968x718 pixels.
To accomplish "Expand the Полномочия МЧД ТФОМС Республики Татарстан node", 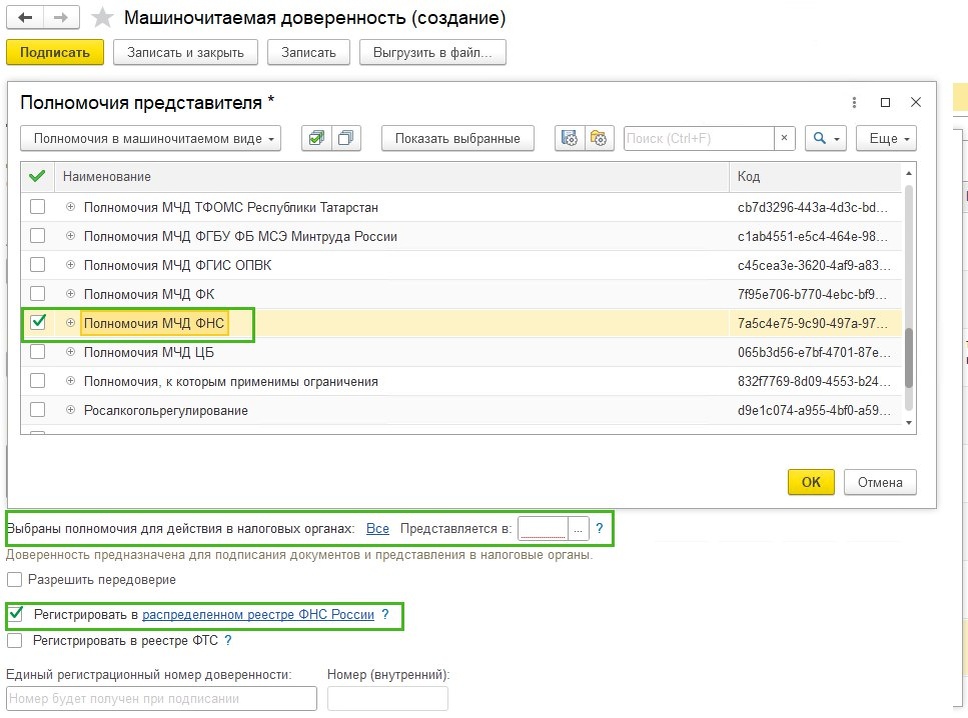I will pos(70,207).
